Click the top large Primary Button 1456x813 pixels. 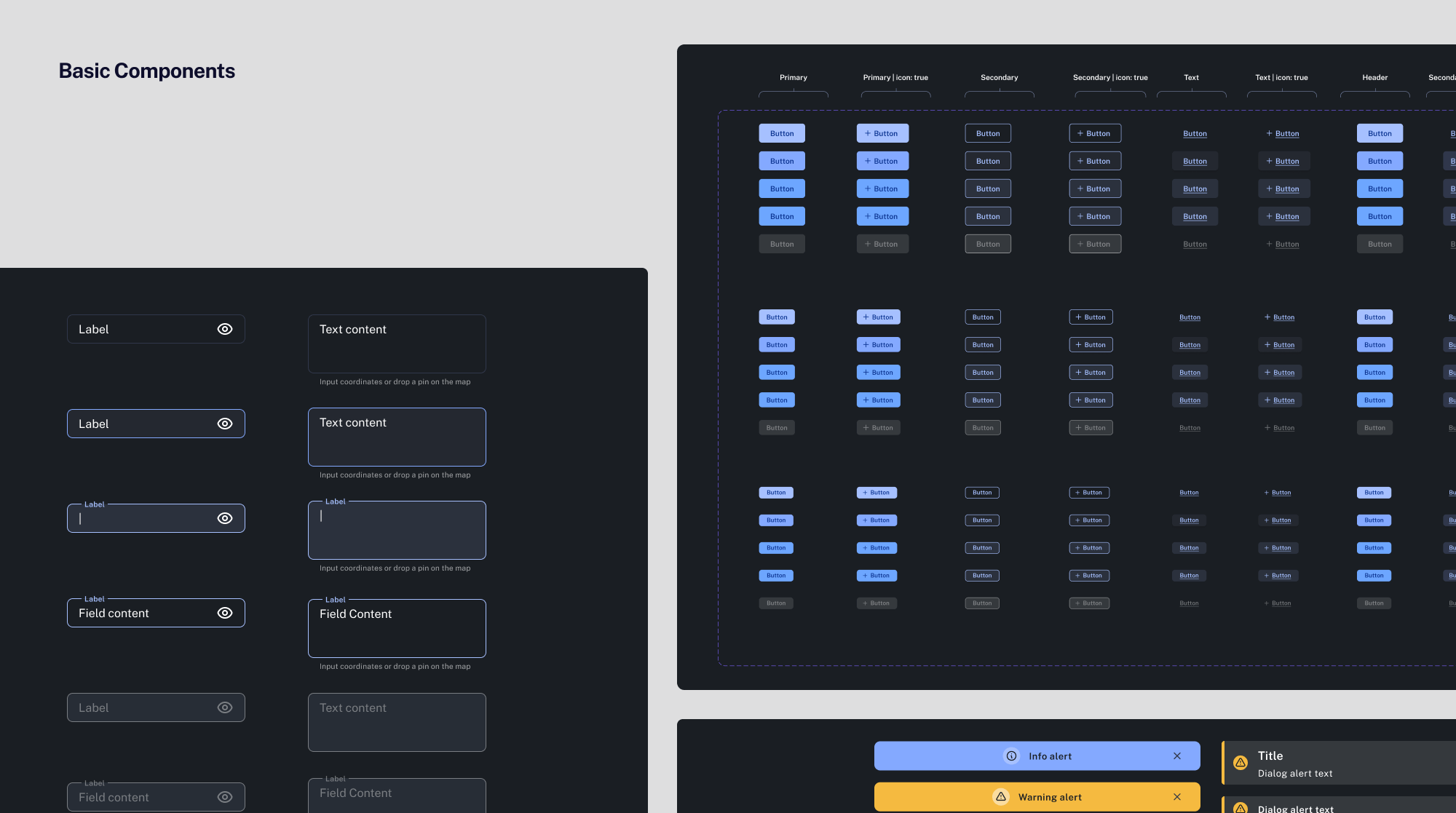(782, 133)
